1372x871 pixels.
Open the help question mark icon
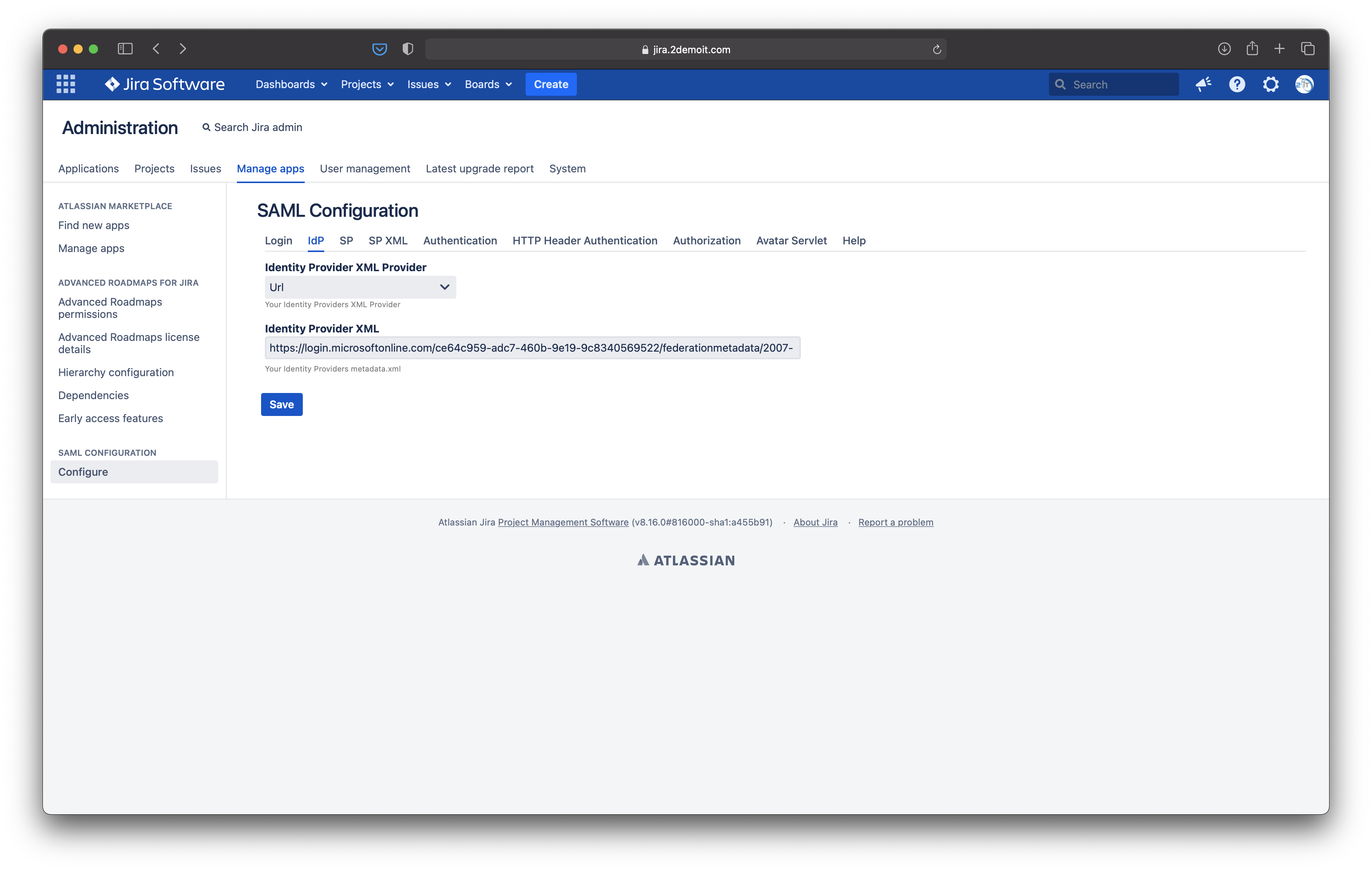(1237, 84)
